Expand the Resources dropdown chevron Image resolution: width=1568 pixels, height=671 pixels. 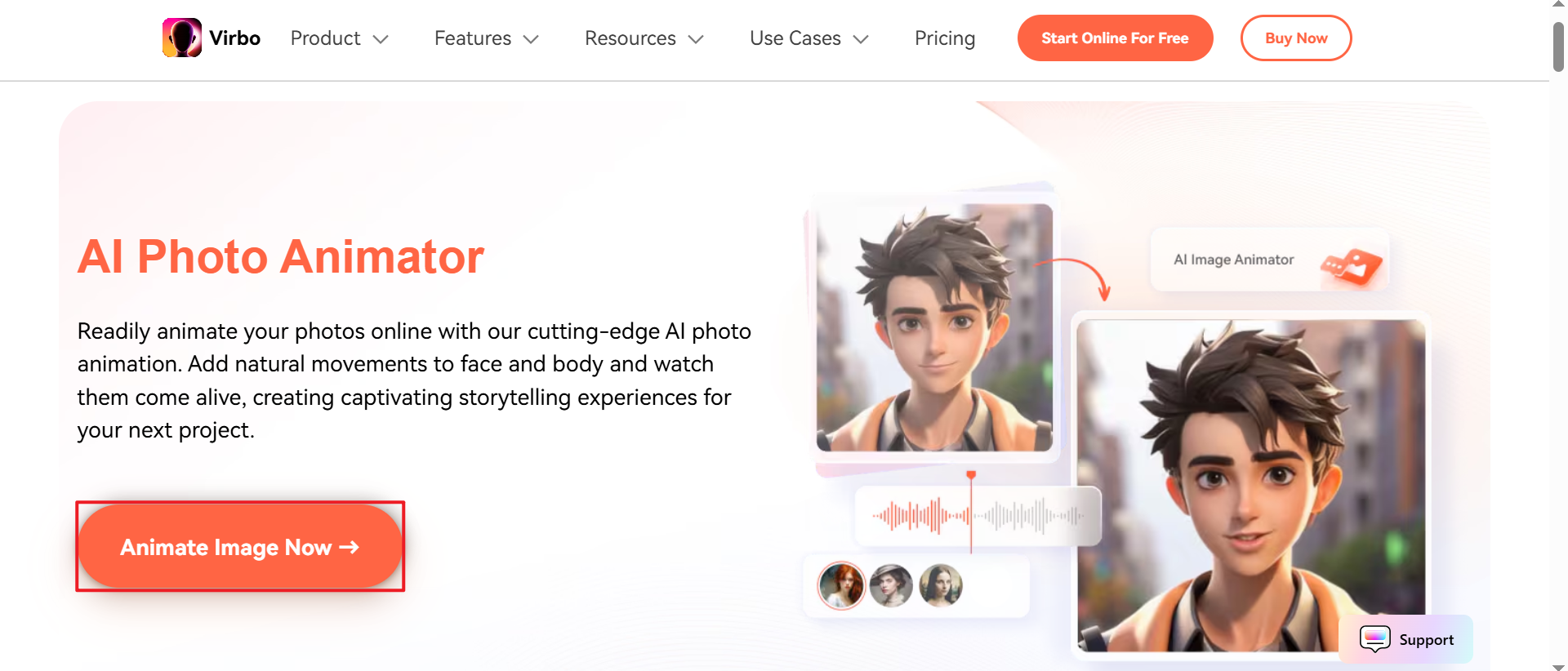(696, 39)
